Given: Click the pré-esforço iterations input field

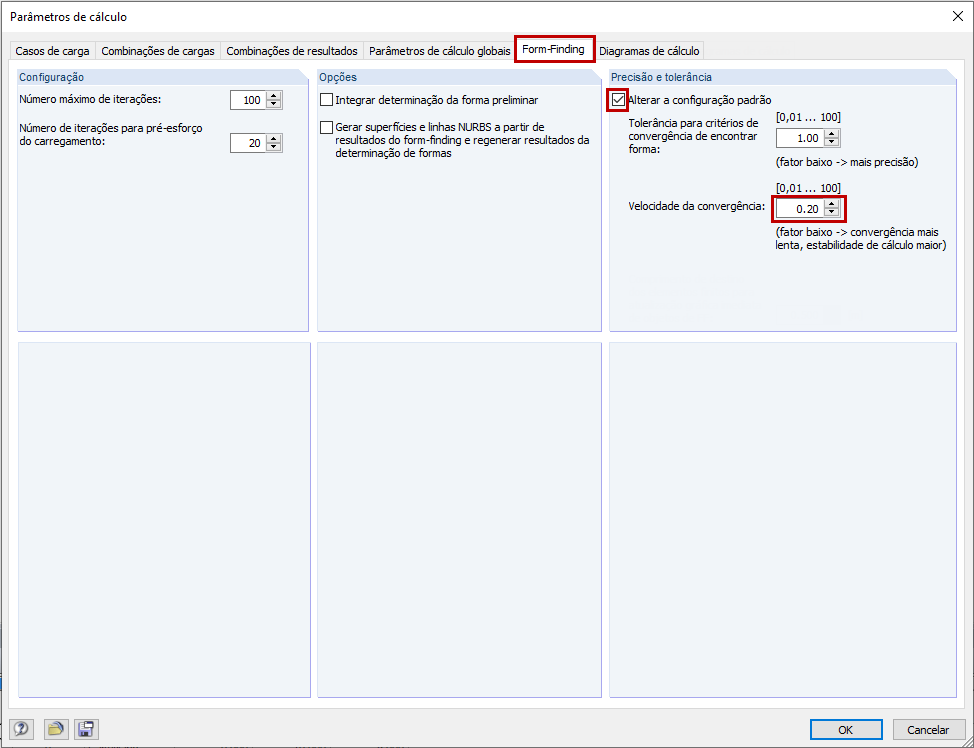Looking at the screenshot, I should (x=248, y=143).
